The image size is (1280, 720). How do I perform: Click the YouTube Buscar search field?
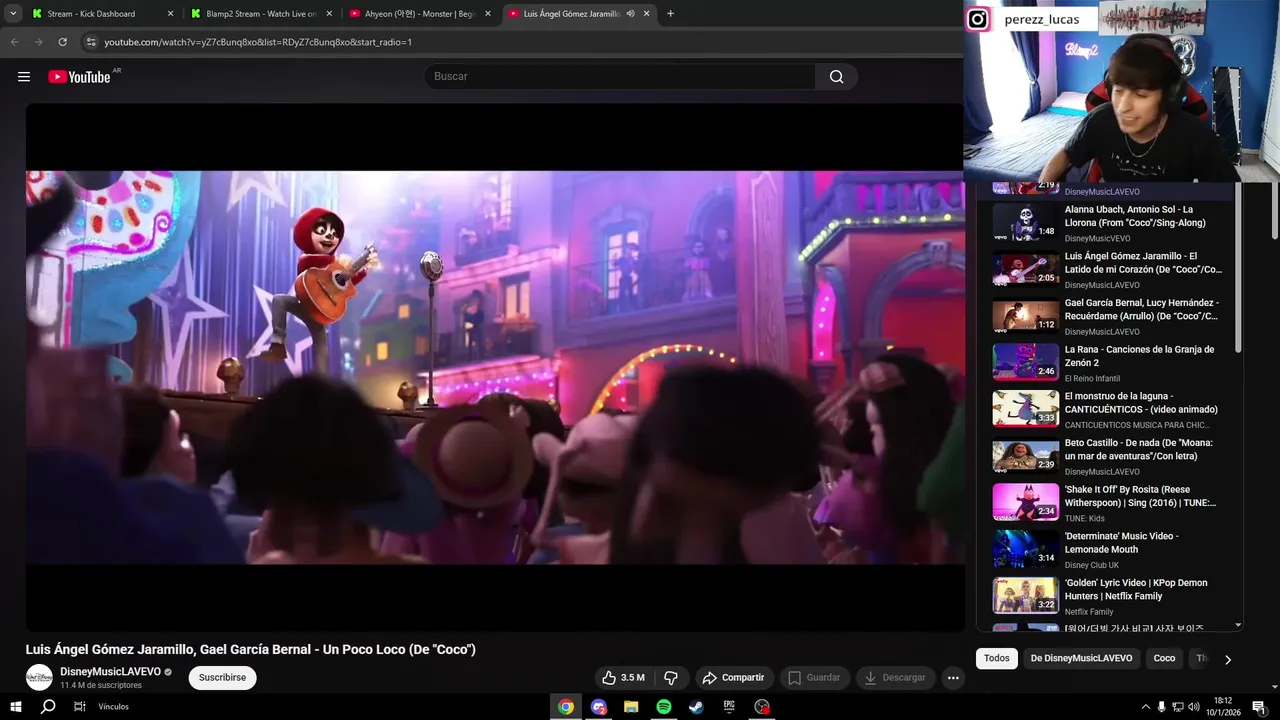tap(620, 77)
